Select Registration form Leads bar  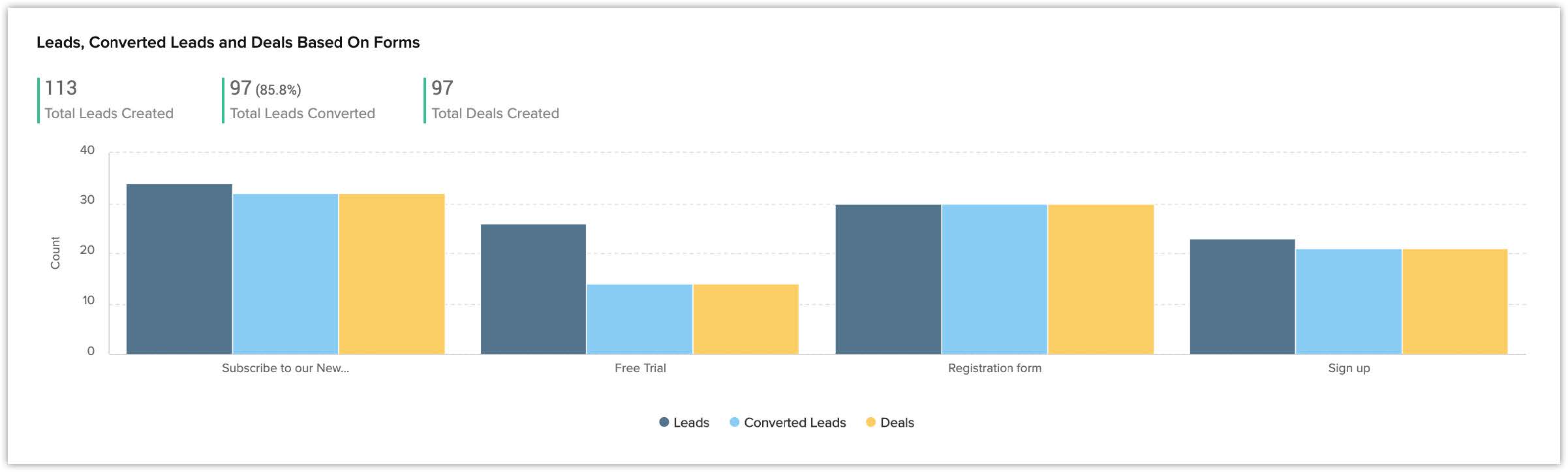click(x=888, y=279)
